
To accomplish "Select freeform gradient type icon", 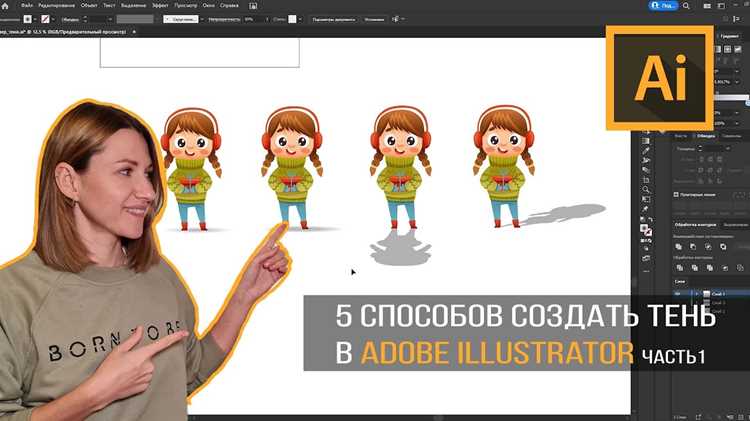I will [x=737, y=49].
